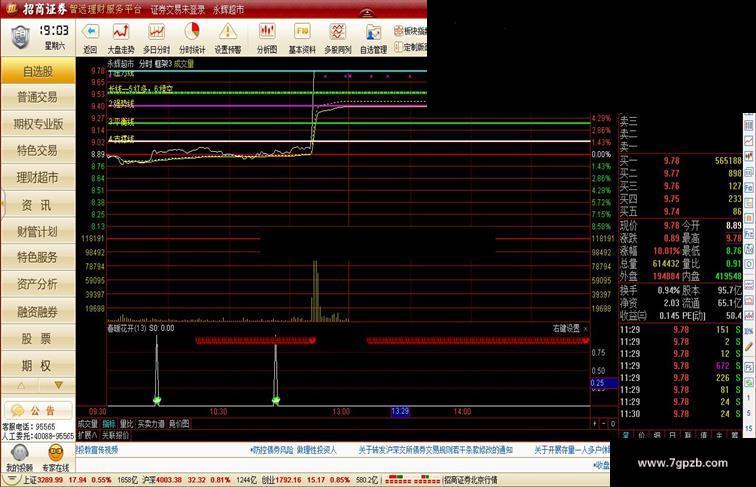Switch to 量比 tab
Image resolution: width=756 pixels, height=487 pixels.
pyautogui.click(x=126, y=424)
